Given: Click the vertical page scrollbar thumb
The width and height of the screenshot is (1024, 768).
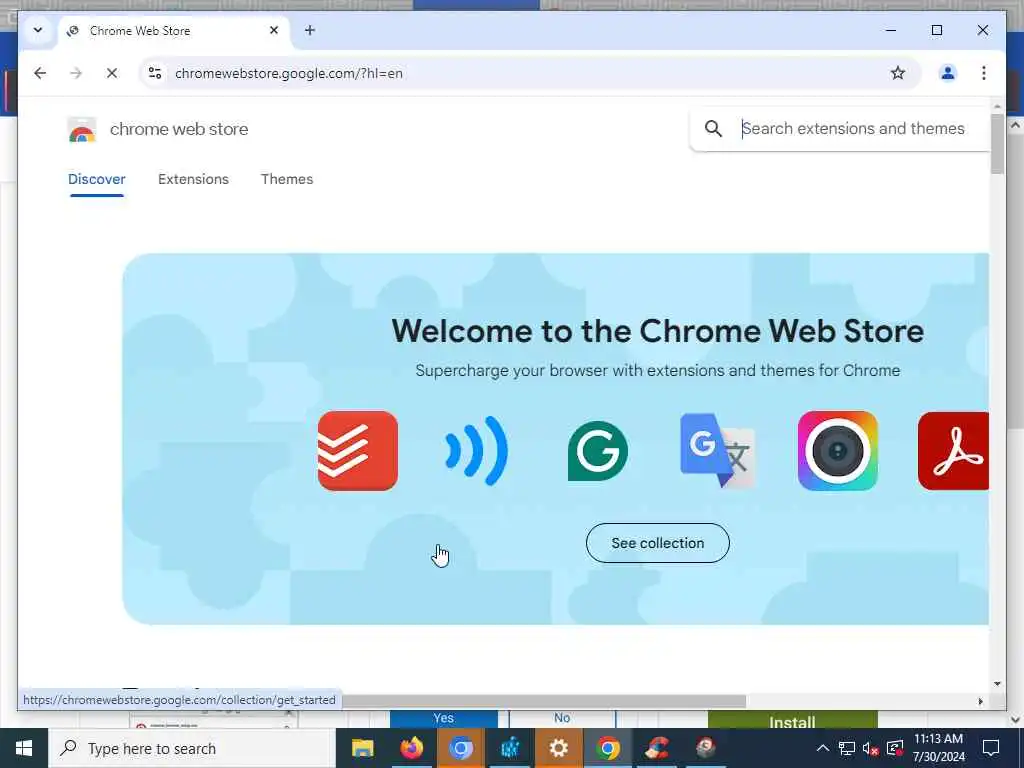Looking at the screenshot, I should coord(997,144).
